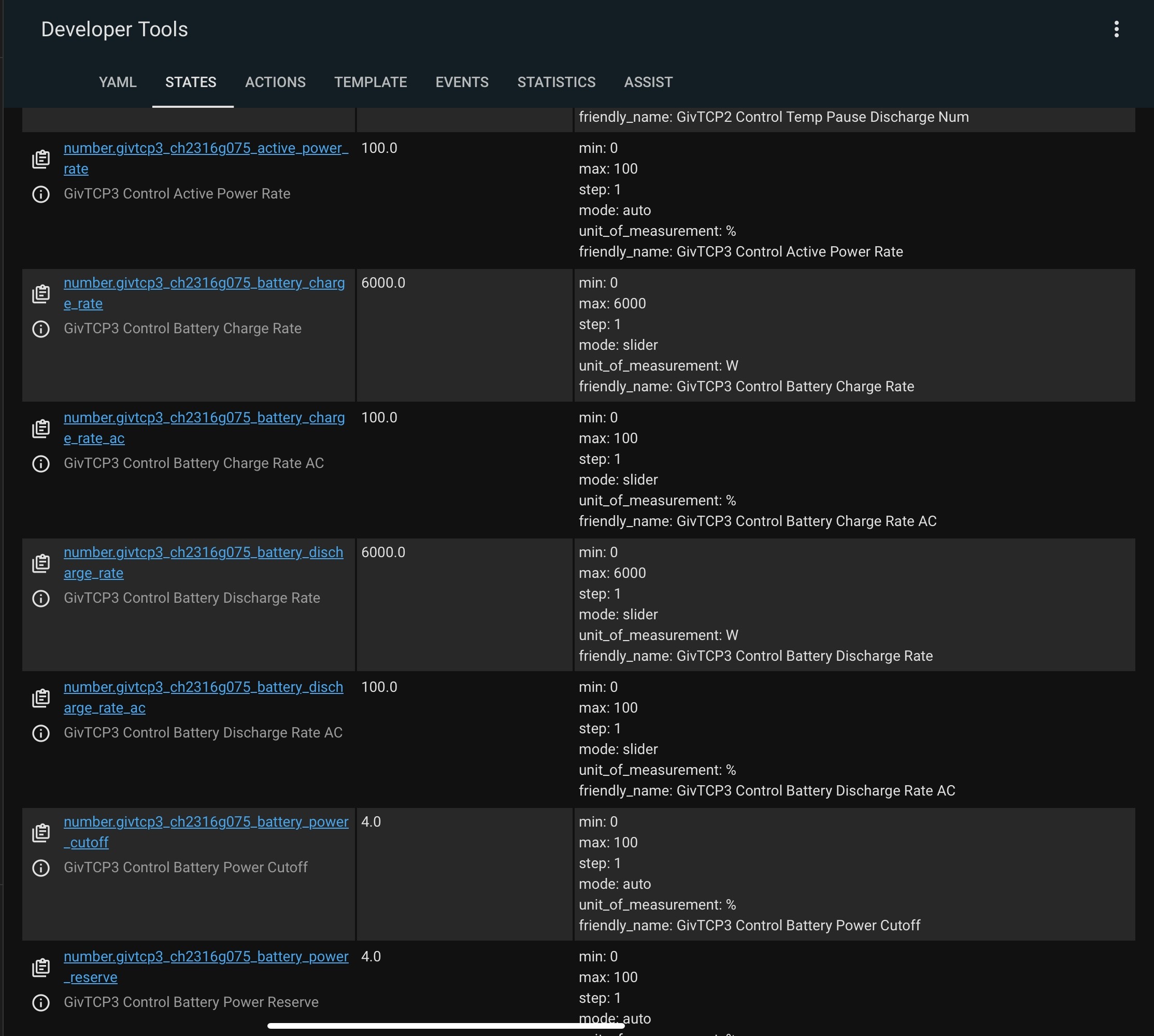Go to the TEMPLATE tab
Viewport: 1154px width, 1036px height.
pyautogui.click(x=371, y=82)
